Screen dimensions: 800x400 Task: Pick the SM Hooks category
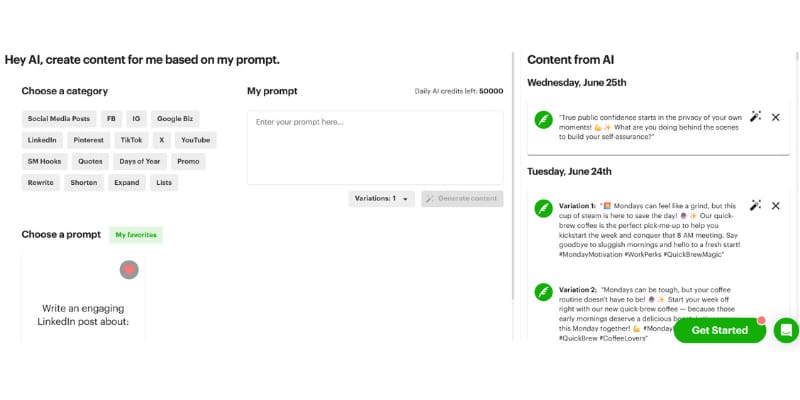[44, 161]
